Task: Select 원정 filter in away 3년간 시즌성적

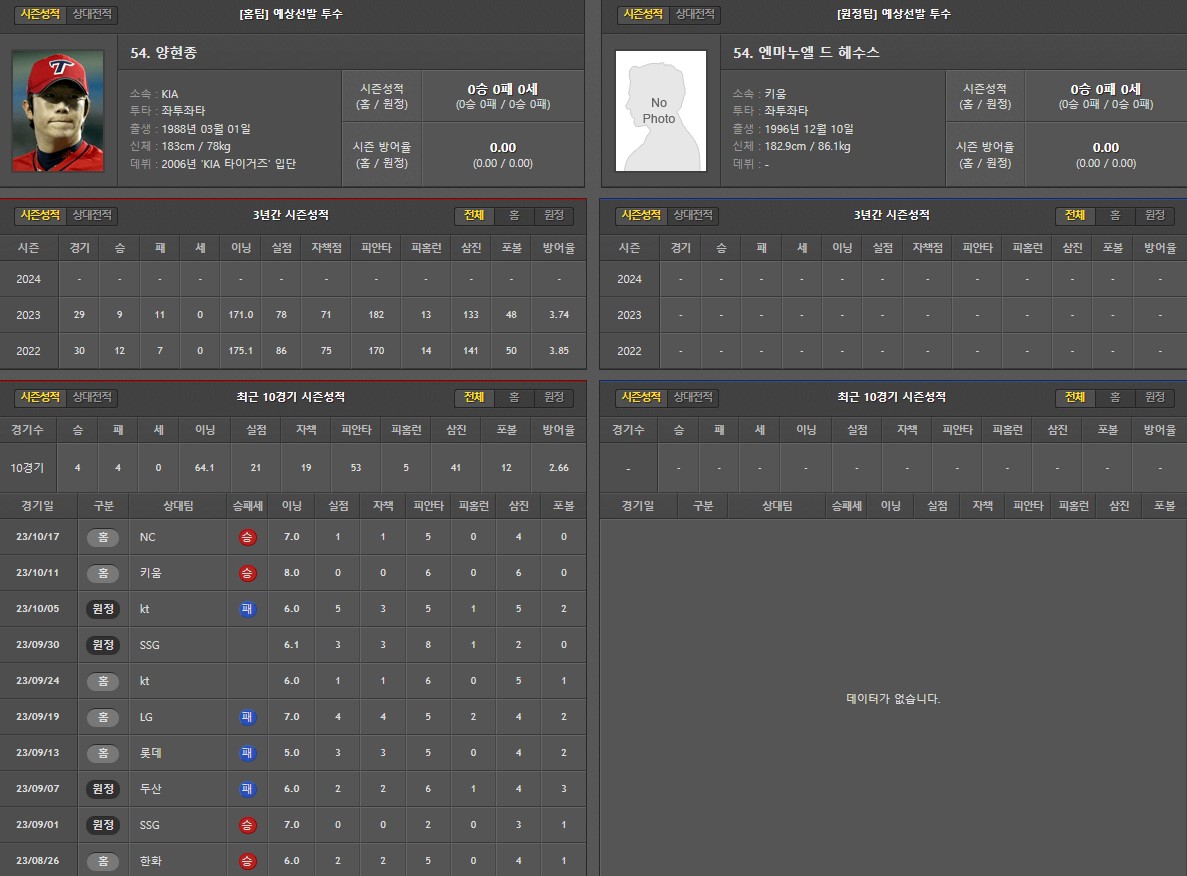Action: tap(1155, 216)
